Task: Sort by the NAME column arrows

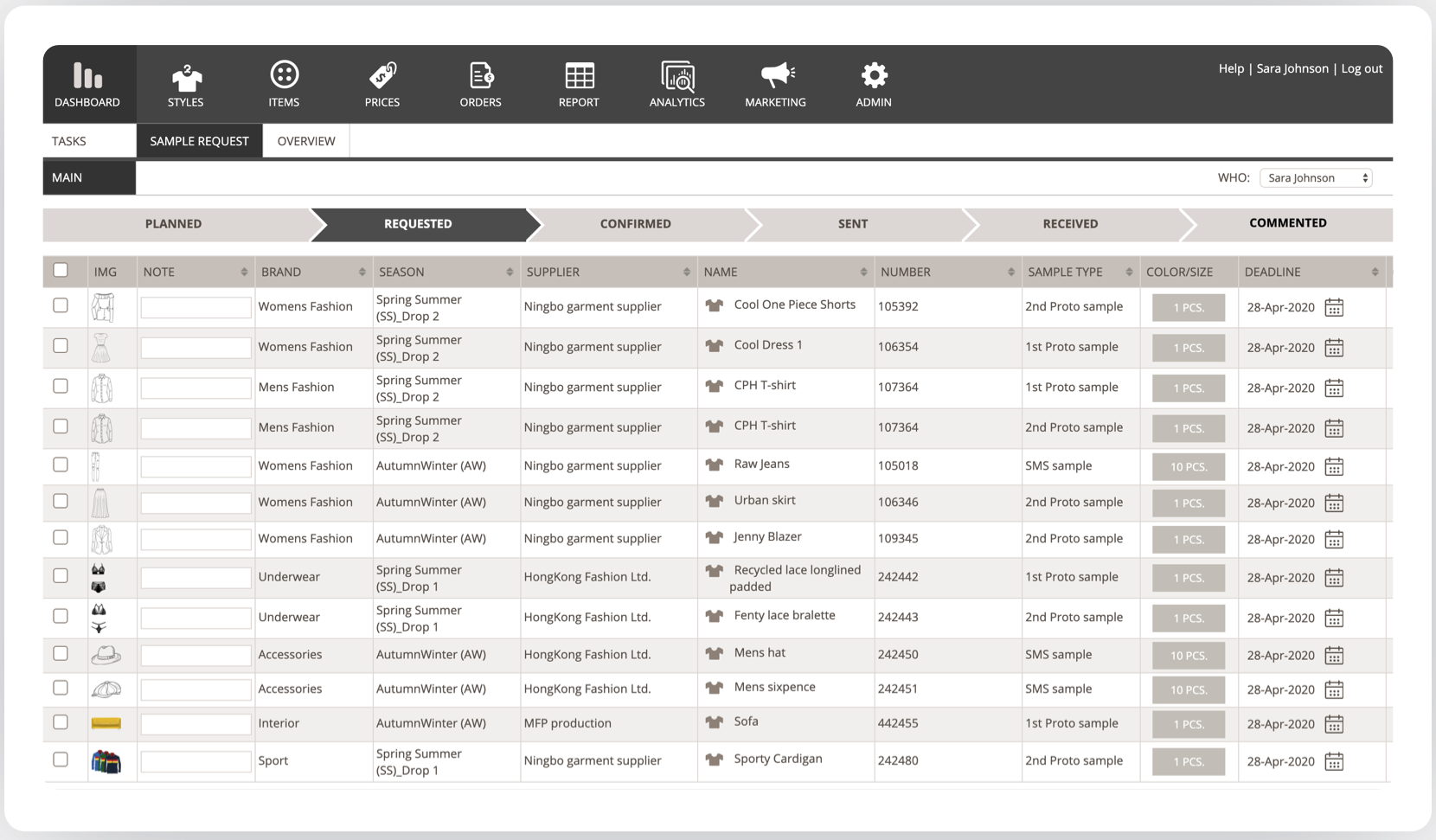Action: pyautogui.click(x=863, y=272)
